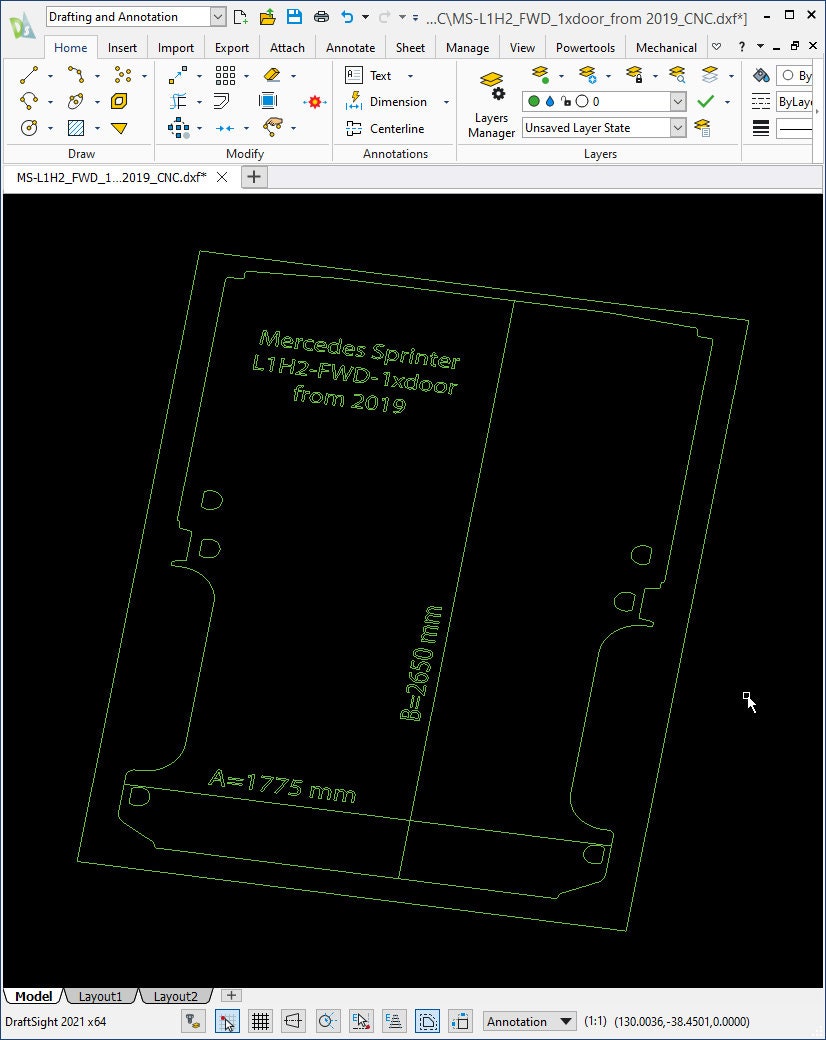Insert a Centerline annotation
This screenshot has height=1040, width=826.
pos(385,129)
